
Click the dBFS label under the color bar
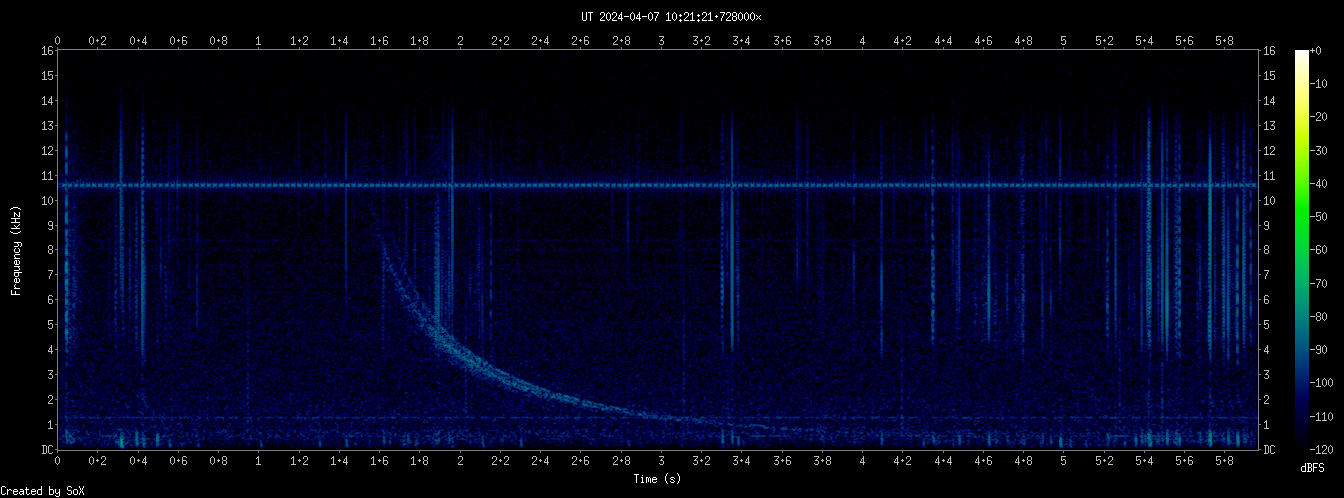click(1314, 467)
